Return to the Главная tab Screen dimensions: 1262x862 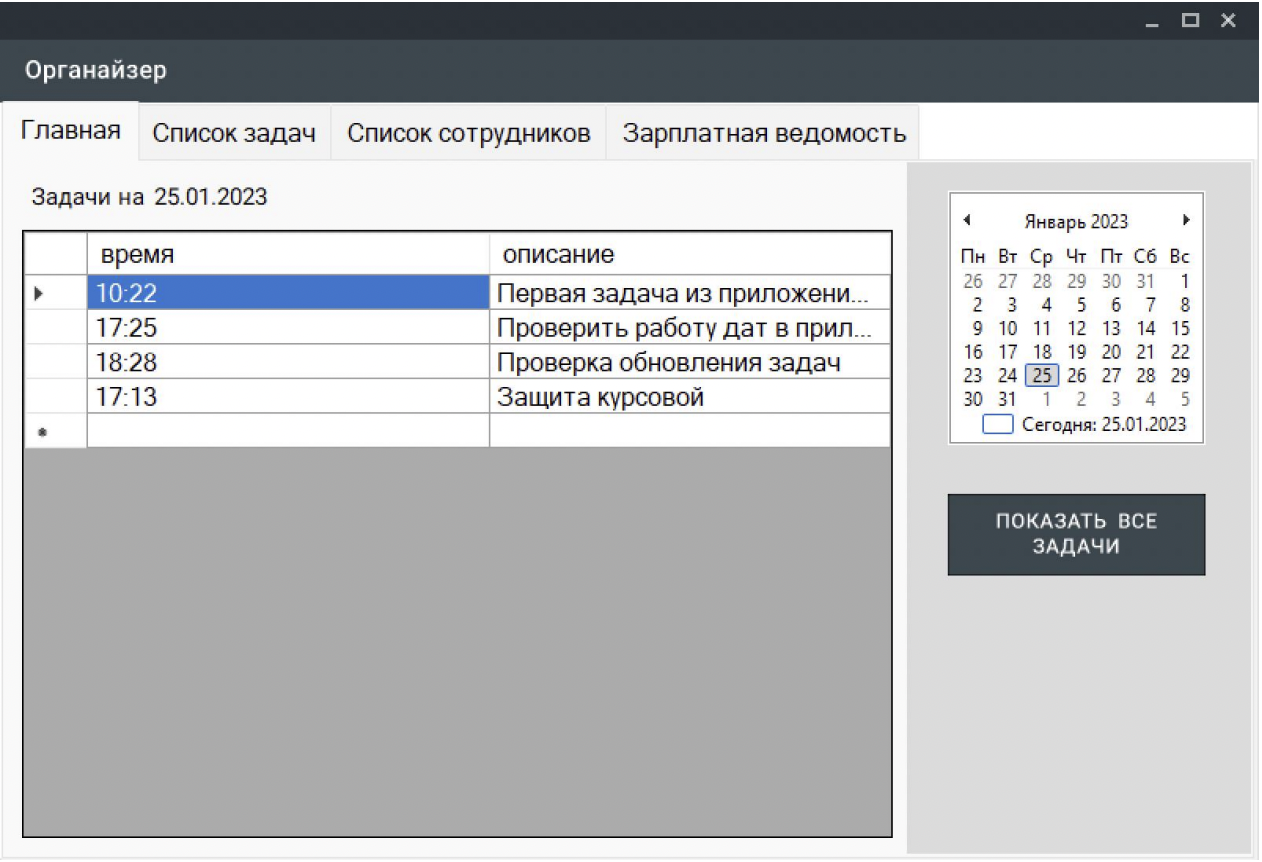coord(70,131)
